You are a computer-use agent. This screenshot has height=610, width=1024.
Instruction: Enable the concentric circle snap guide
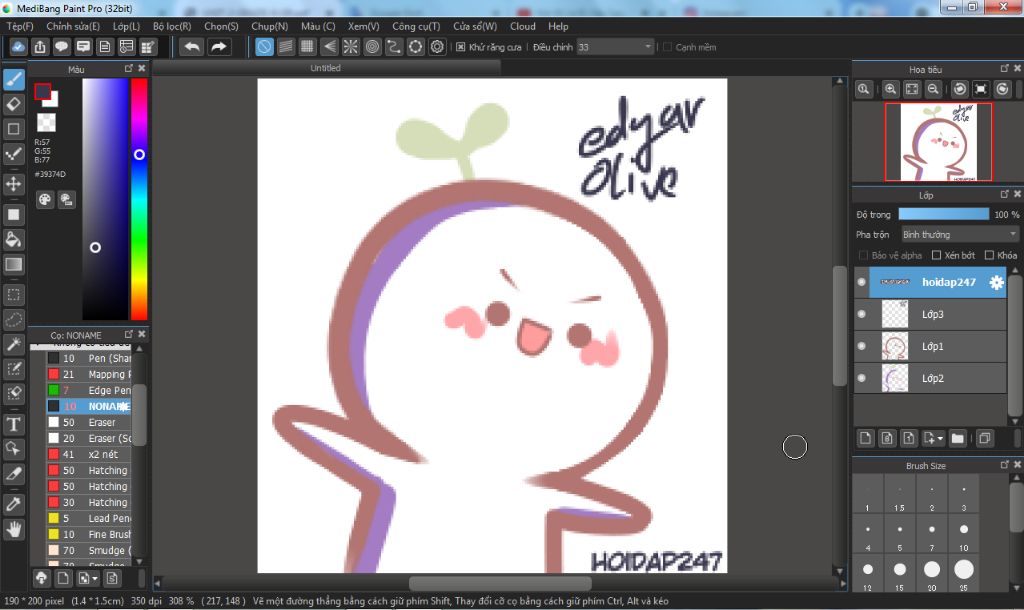point(372,47)
